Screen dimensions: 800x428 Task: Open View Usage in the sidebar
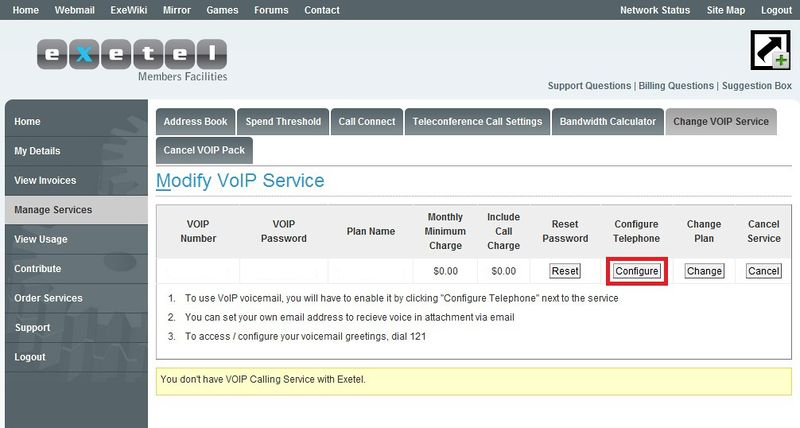tap(77, 239)
